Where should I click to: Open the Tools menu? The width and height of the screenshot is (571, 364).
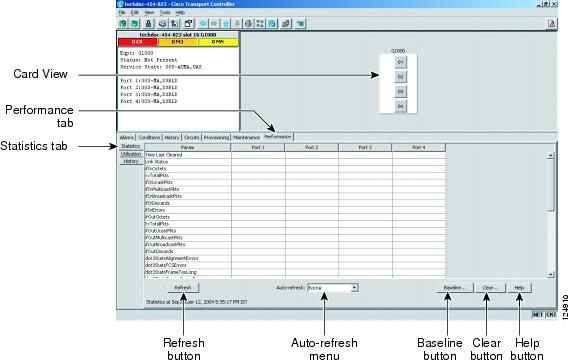point(165,12)
